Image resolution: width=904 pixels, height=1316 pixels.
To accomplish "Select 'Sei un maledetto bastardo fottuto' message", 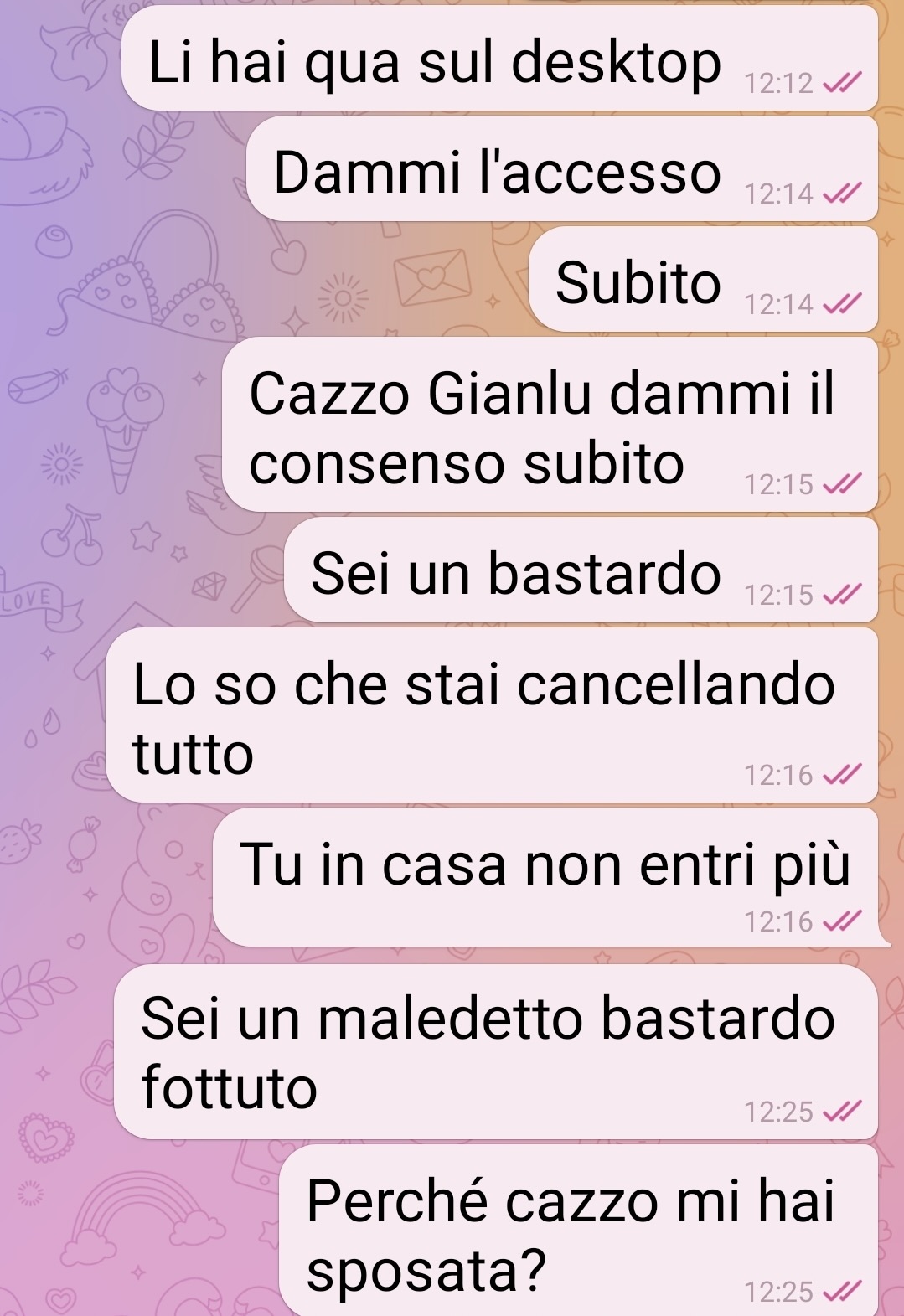I will pyautogui.click(x=496, y=1052).
